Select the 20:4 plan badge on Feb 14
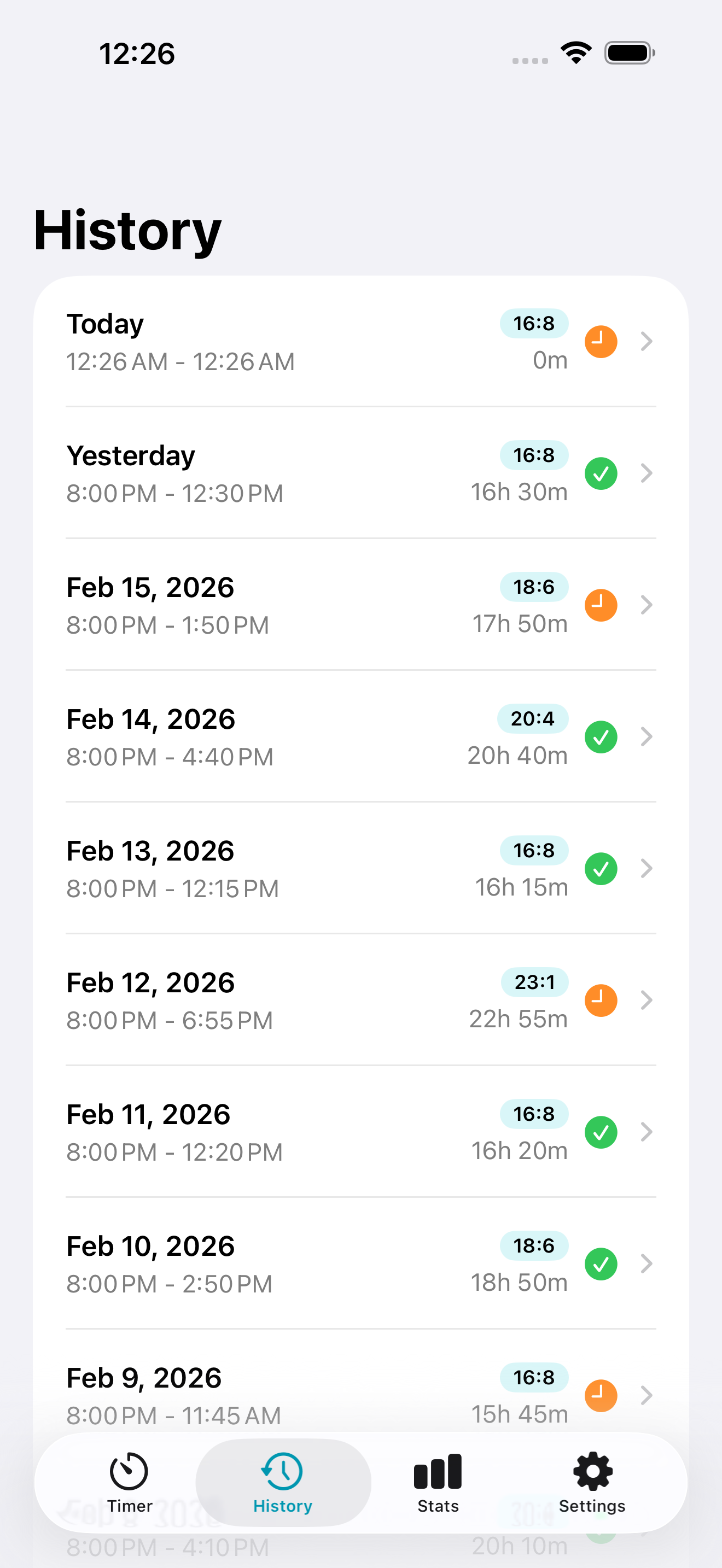Image resolution: width=722 pixels, height=1568 pixels. coord(533,719)
